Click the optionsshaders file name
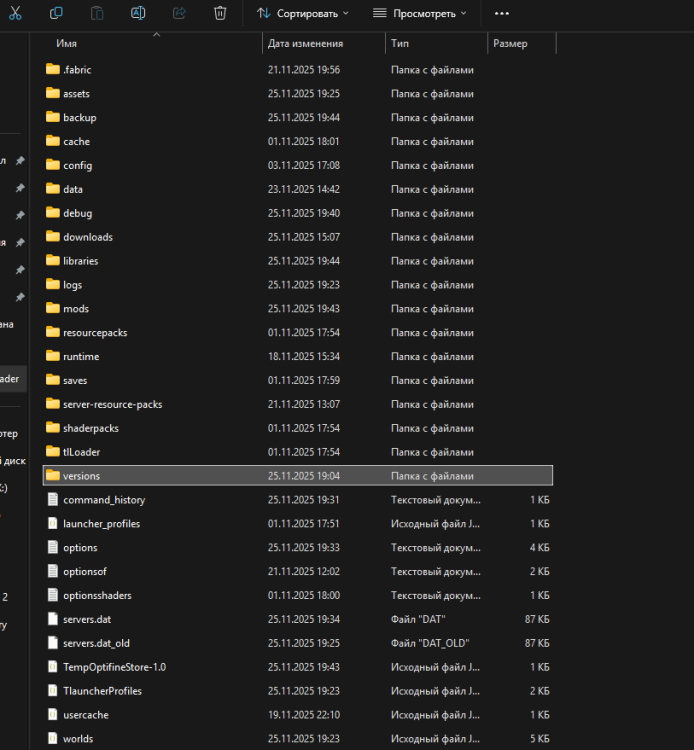 pyautogui.click(x=97, y=596)
